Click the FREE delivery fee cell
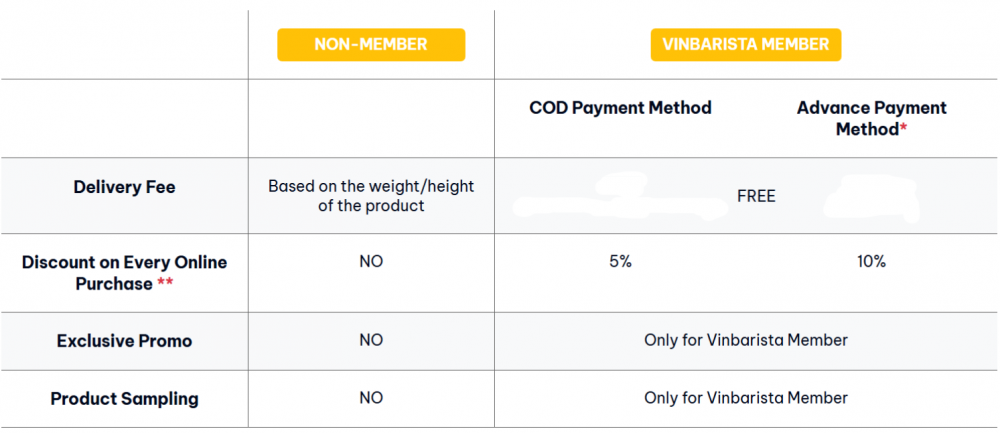 coord(756,196)
